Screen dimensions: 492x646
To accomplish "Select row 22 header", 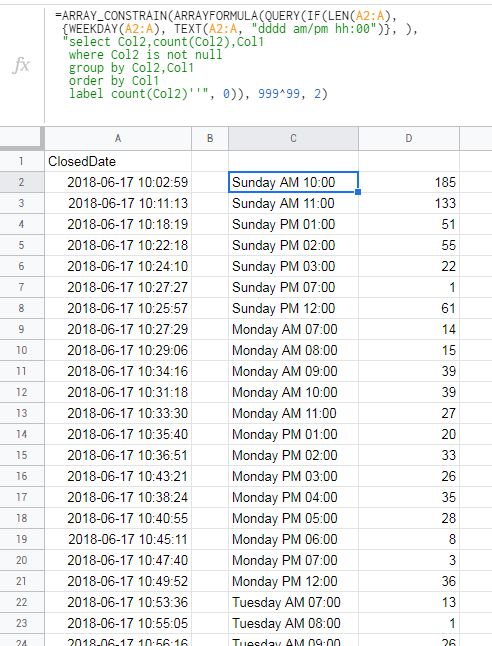I will point(21,602).
